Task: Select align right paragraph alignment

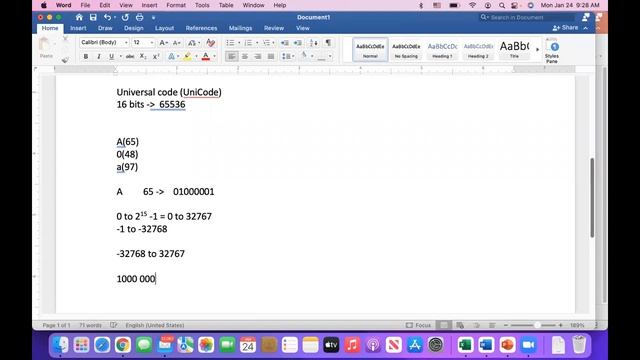Action: (258, 57)
